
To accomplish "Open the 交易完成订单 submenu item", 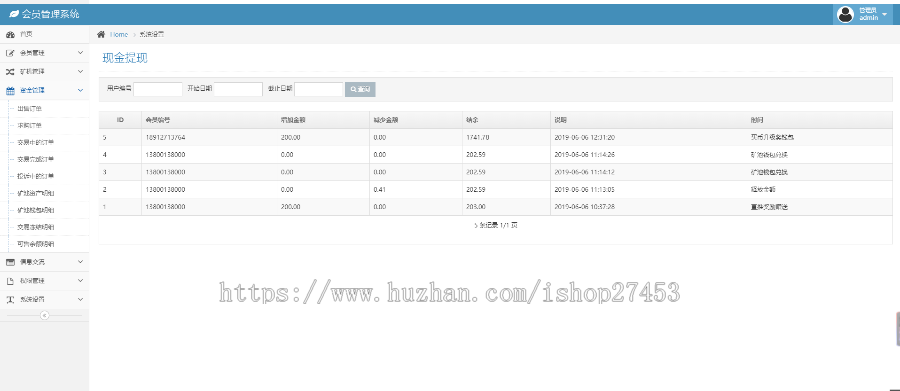I will pos(36,159).
